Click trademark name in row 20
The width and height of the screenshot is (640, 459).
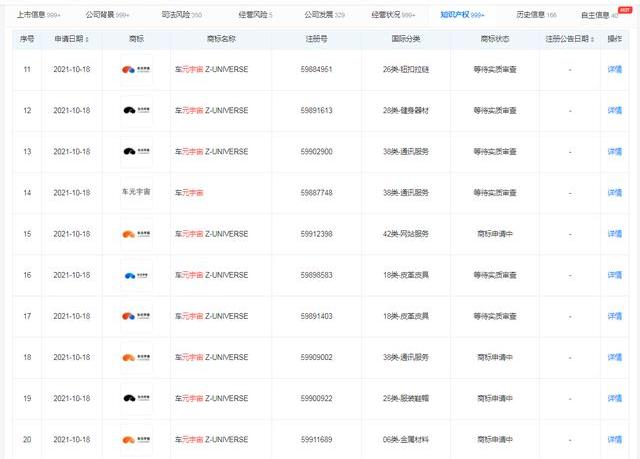(x=211, y=439)
